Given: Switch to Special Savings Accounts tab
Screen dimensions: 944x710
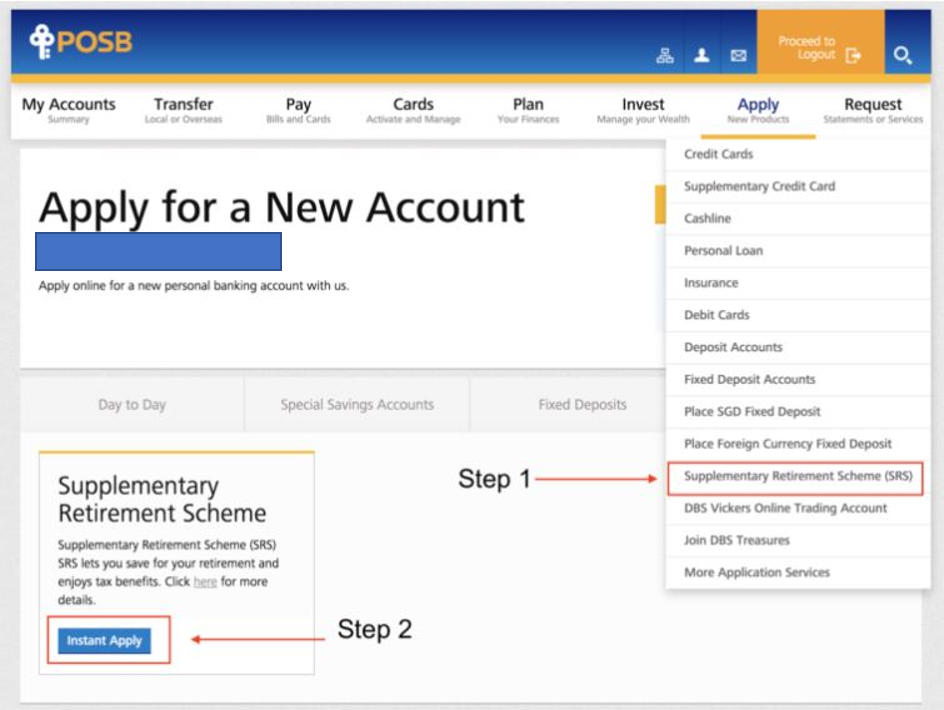Looking at the screenshot, I should pos(357,405).
